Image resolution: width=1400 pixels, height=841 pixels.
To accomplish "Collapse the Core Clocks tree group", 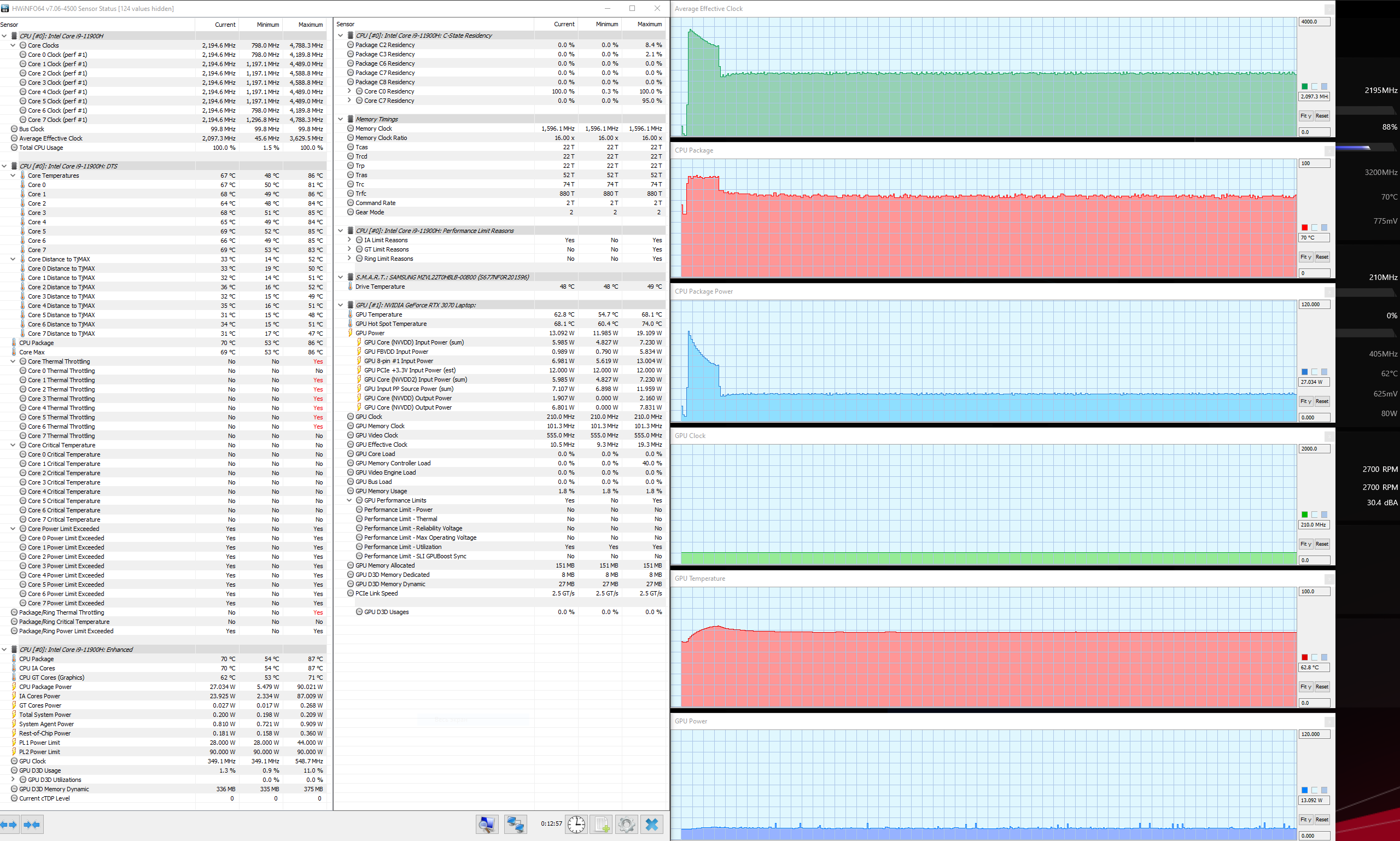I will [13, 45].
